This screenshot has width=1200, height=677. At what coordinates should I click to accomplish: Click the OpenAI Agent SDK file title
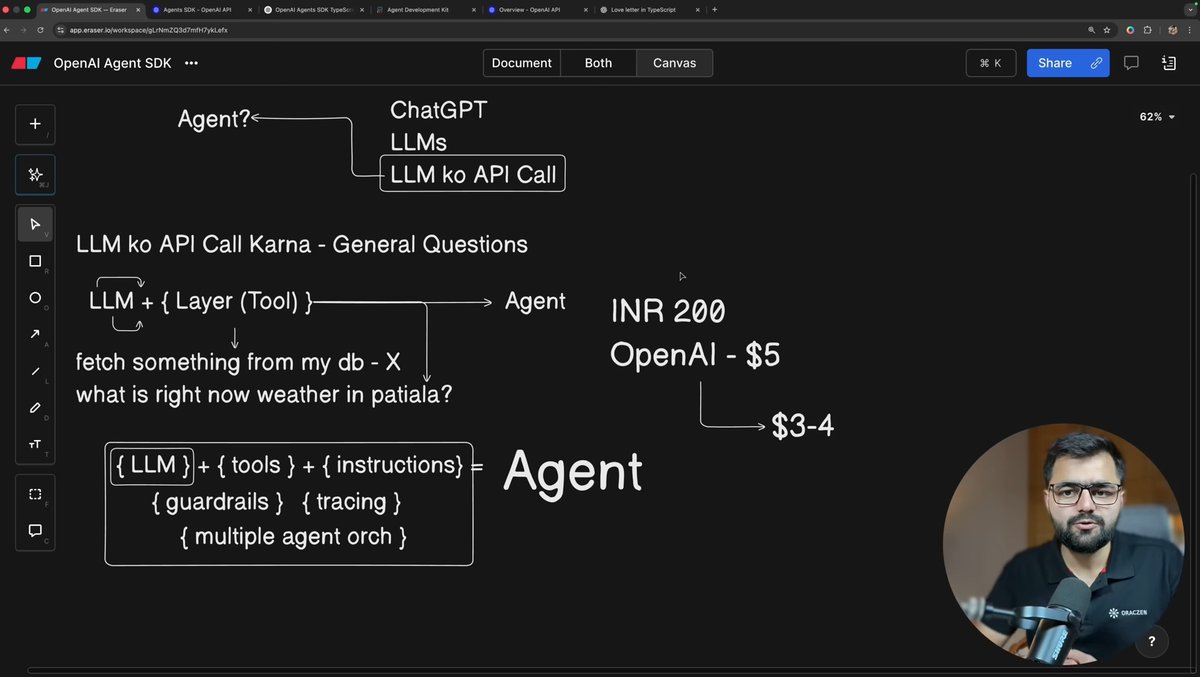tap(112, 63)
